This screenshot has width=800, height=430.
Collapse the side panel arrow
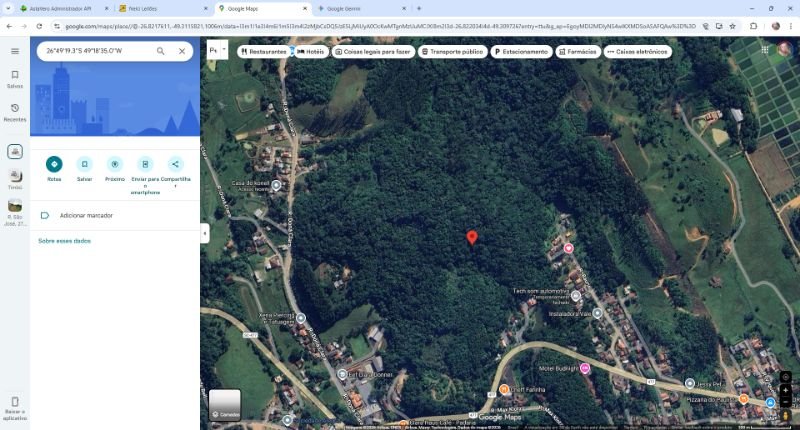coord(204,233)
